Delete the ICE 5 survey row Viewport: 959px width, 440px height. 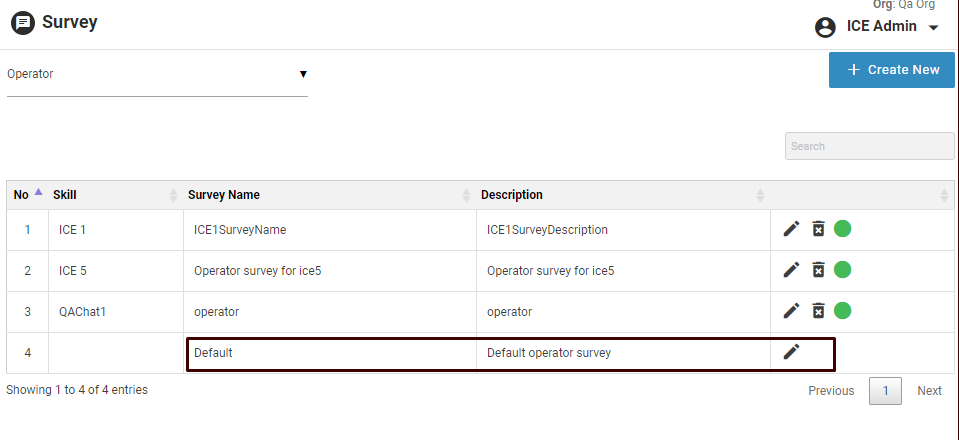818,270
